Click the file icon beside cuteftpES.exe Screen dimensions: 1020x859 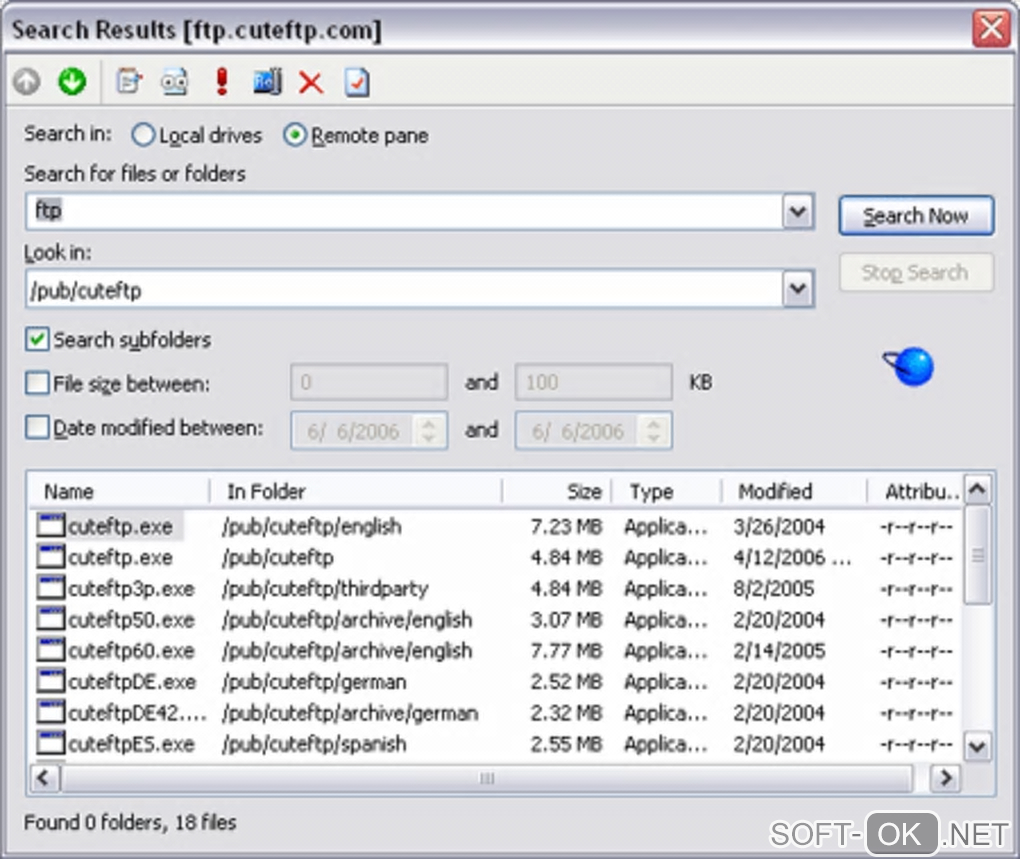click(51, 743)
